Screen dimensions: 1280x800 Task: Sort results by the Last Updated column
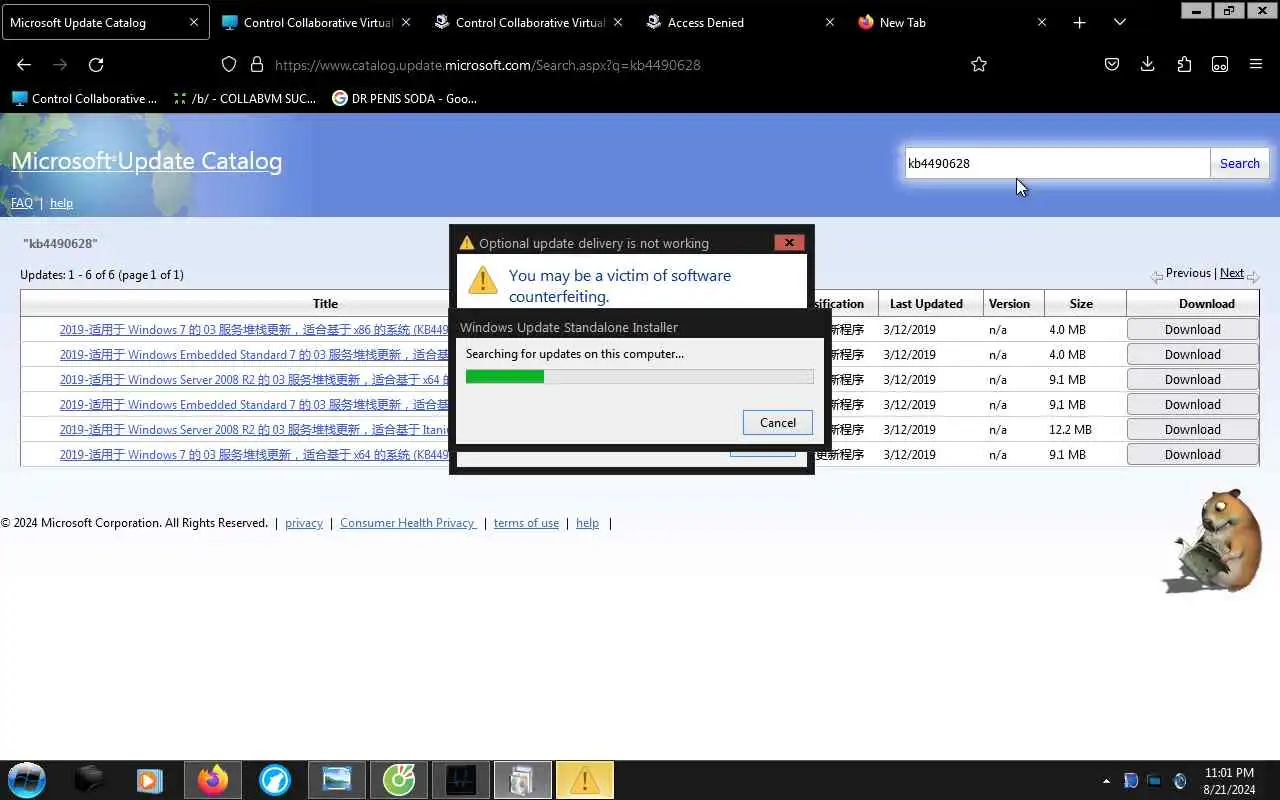pos(926,303)
